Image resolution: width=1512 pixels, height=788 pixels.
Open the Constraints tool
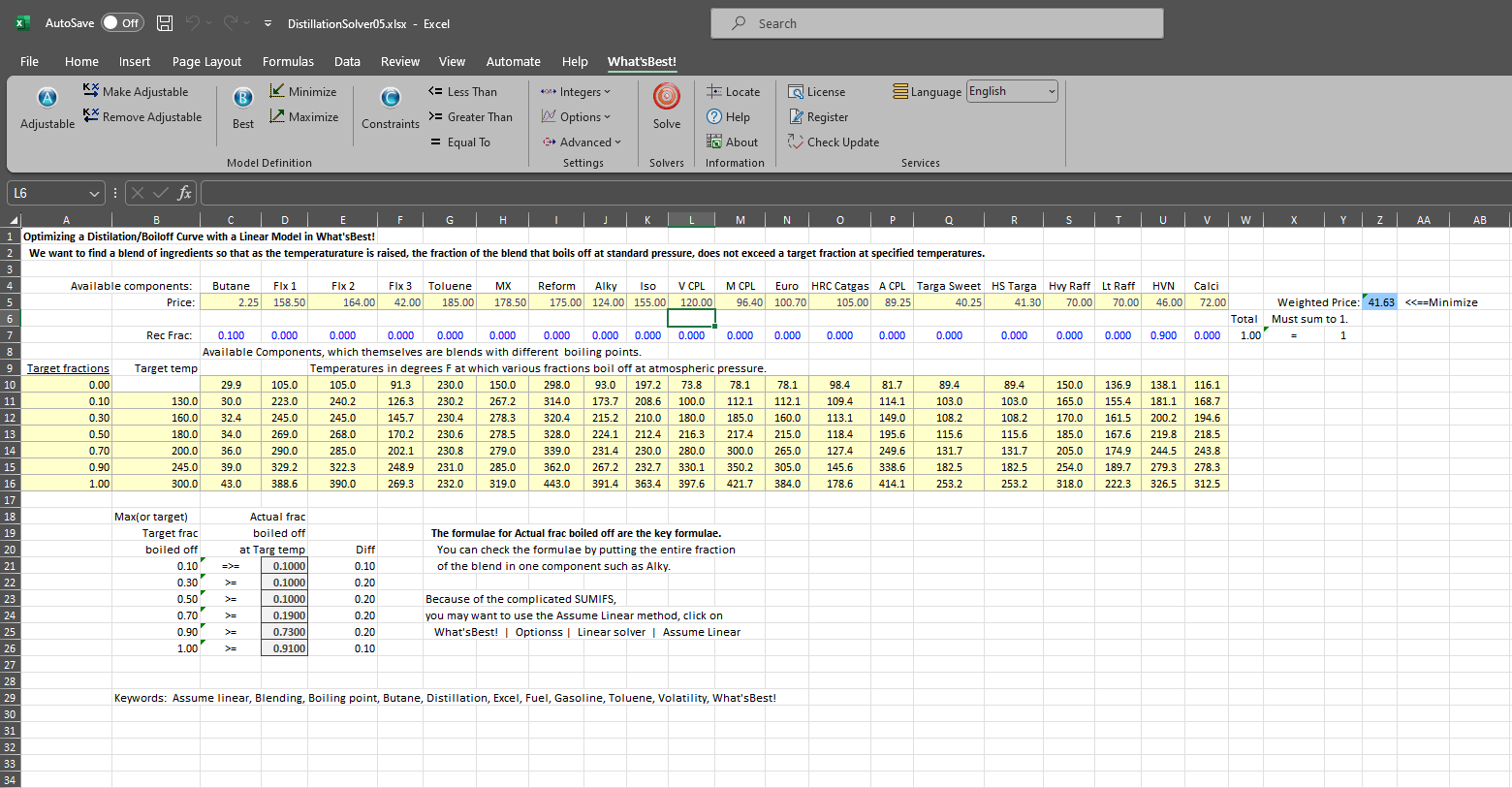[x=390, y=98]
